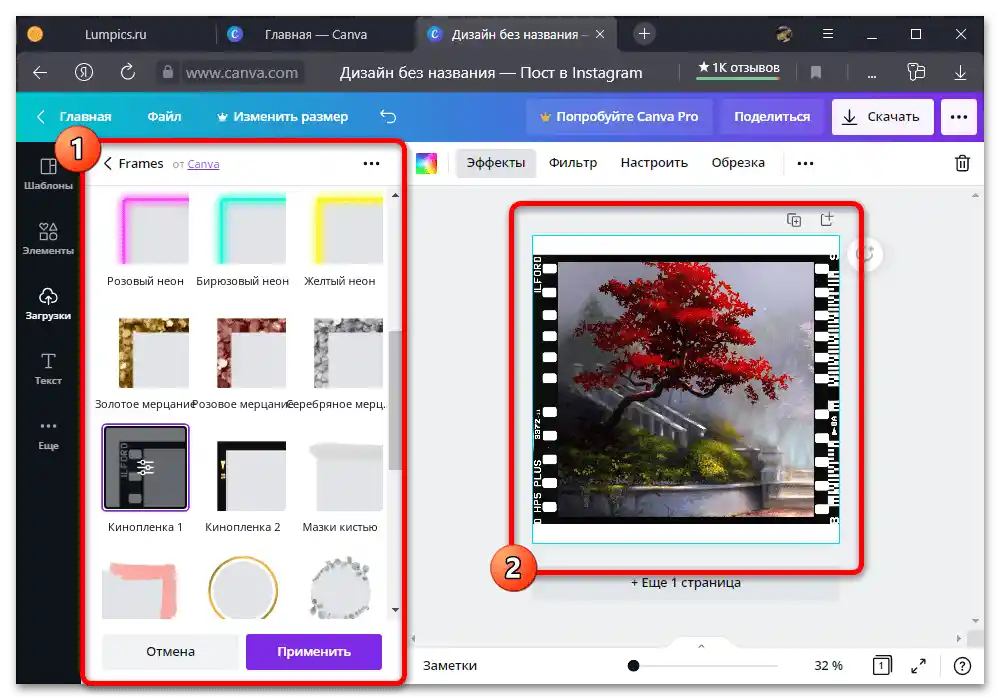Open the toolbar three-dot overflow menu
The width and height of the screenshot is (1000, 700).
click(805, 163)
